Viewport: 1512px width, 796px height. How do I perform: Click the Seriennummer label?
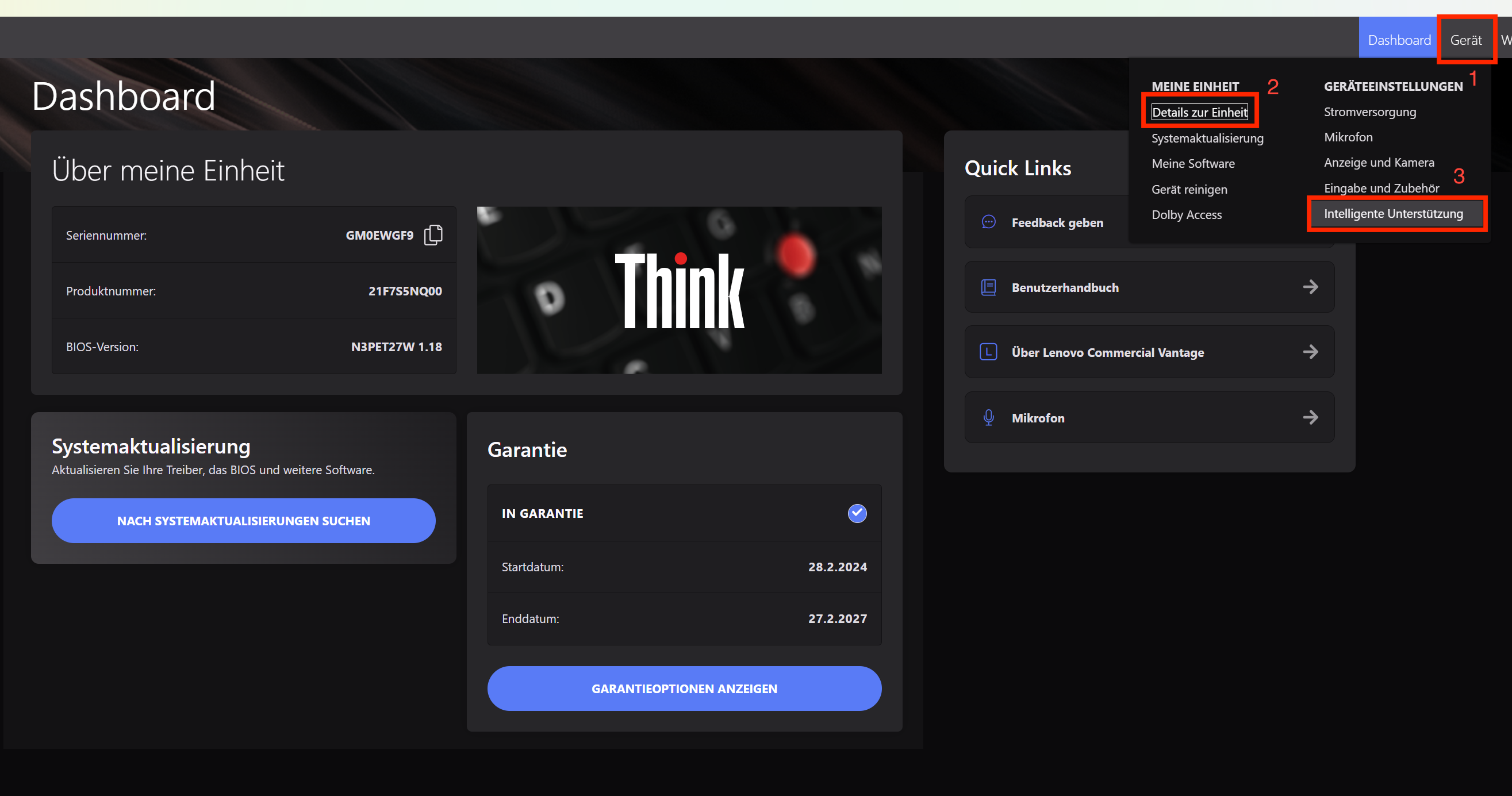(x=106, y=236)
